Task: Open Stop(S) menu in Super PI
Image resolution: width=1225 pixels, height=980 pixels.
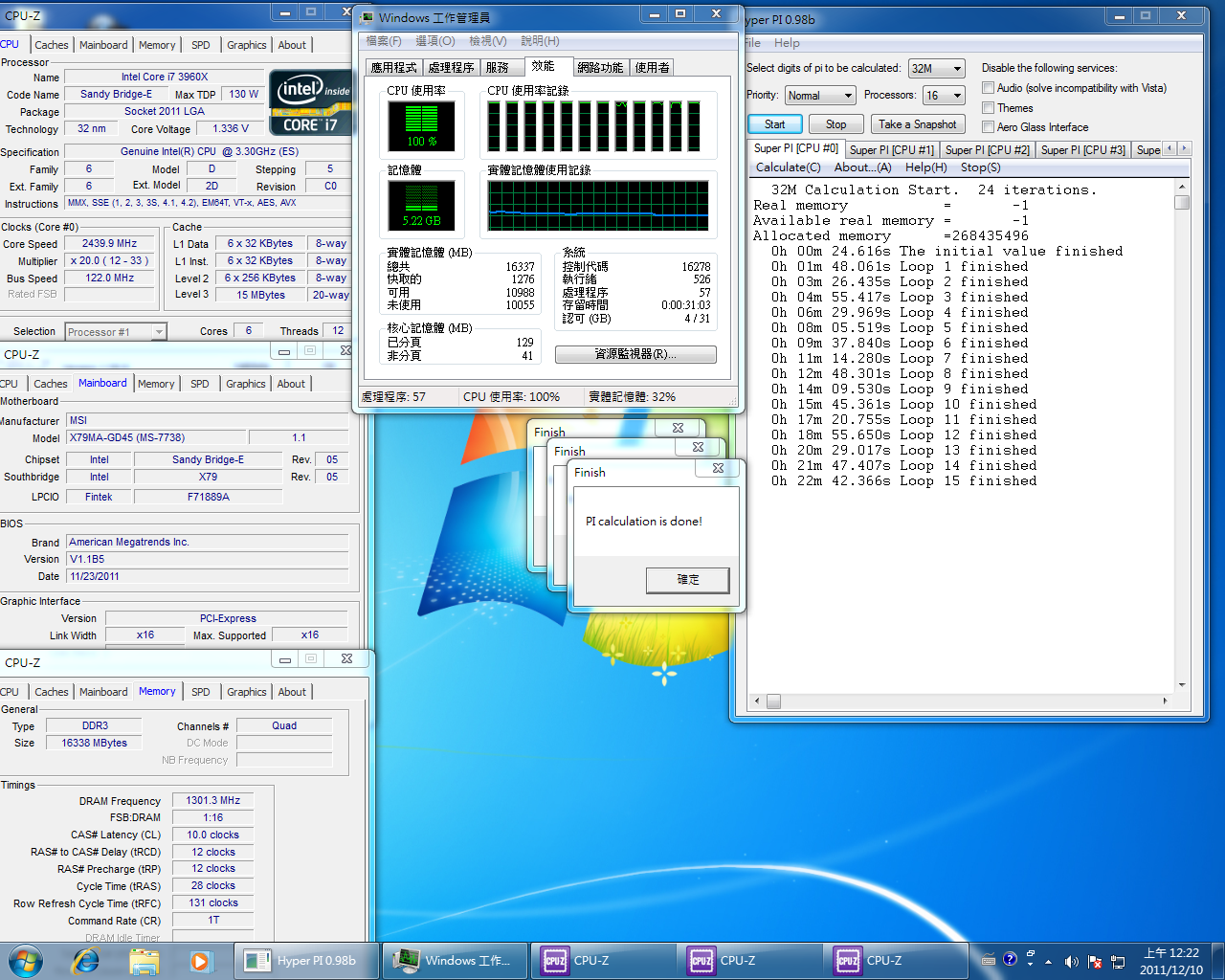Action: 981,167
